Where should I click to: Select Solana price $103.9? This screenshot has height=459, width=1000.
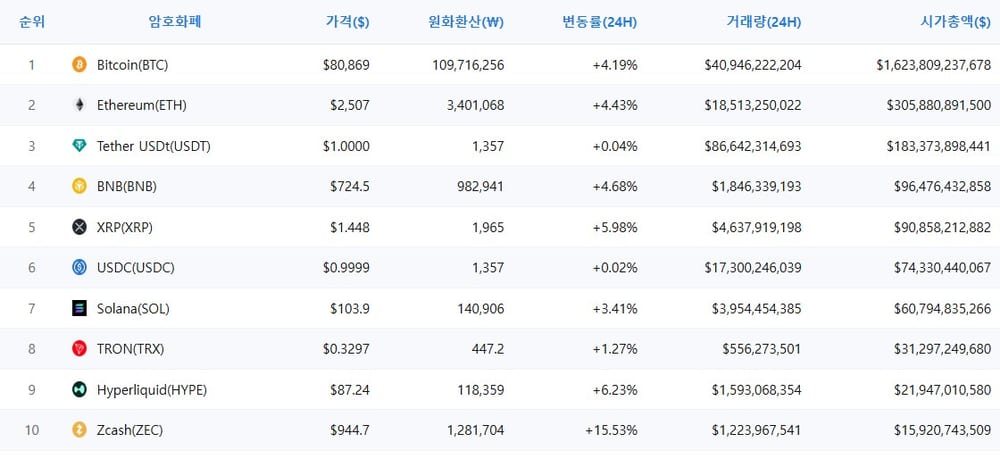click(349, 309)
